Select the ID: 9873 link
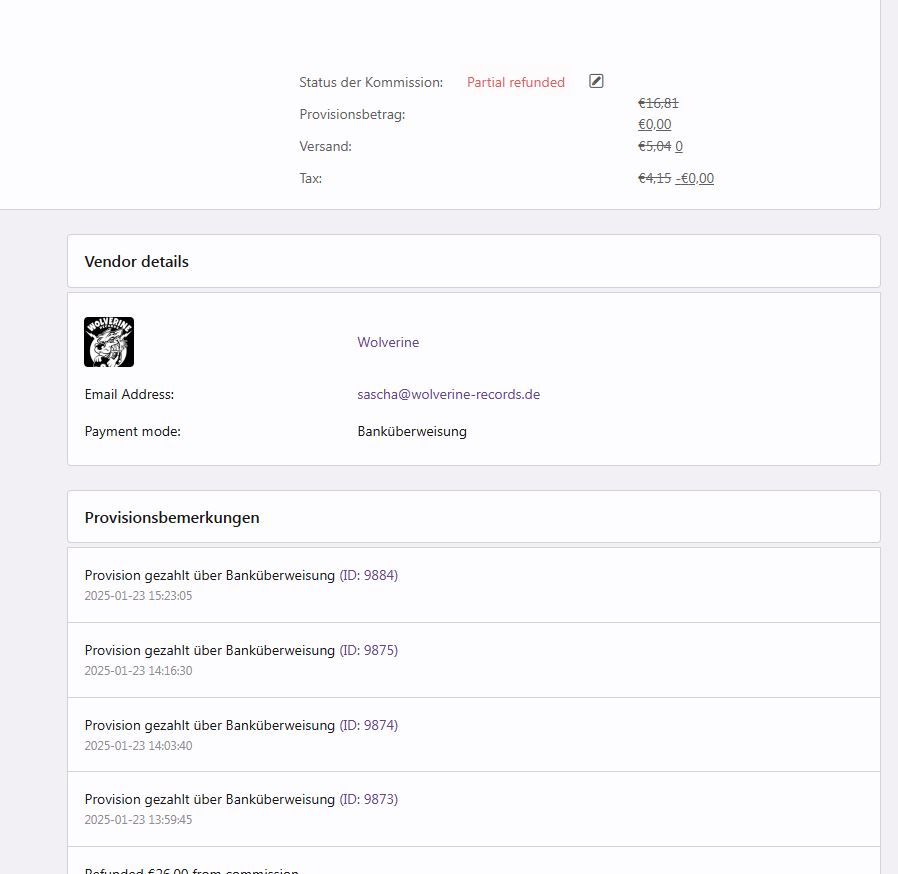 [369, 799]
